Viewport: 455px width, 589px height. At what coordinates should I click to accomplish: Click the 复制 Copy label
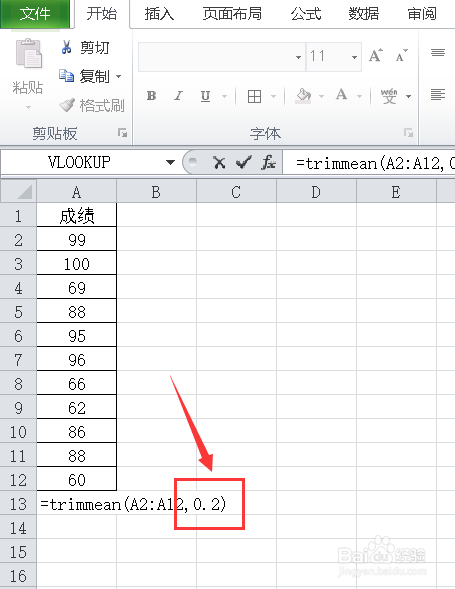coord(94,76)
